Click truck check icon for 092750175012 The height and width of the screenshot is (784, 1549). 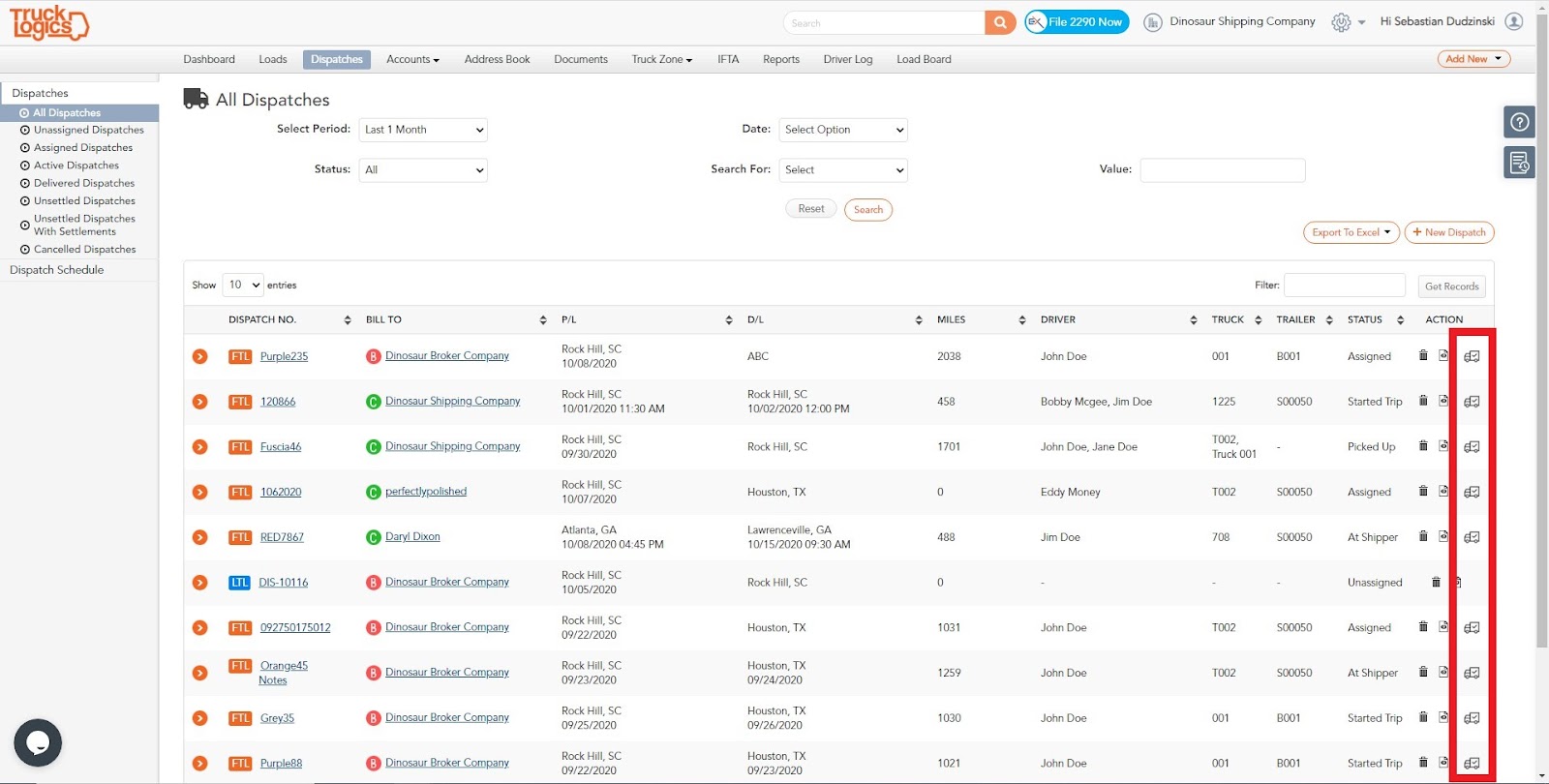pyautogui.click(x=1472, y=627)
